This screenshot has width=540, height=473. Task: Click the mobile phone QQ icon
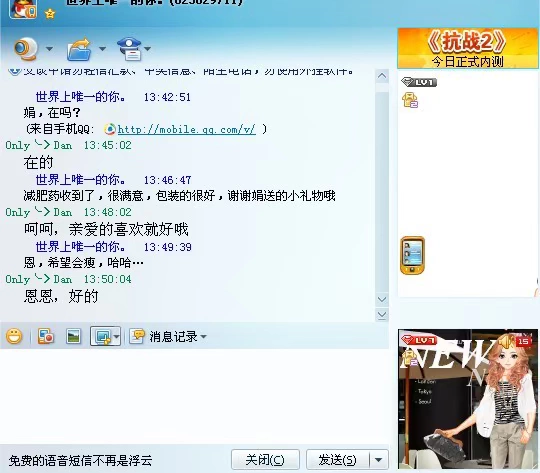pyautogui.click(x=412, y=256)
